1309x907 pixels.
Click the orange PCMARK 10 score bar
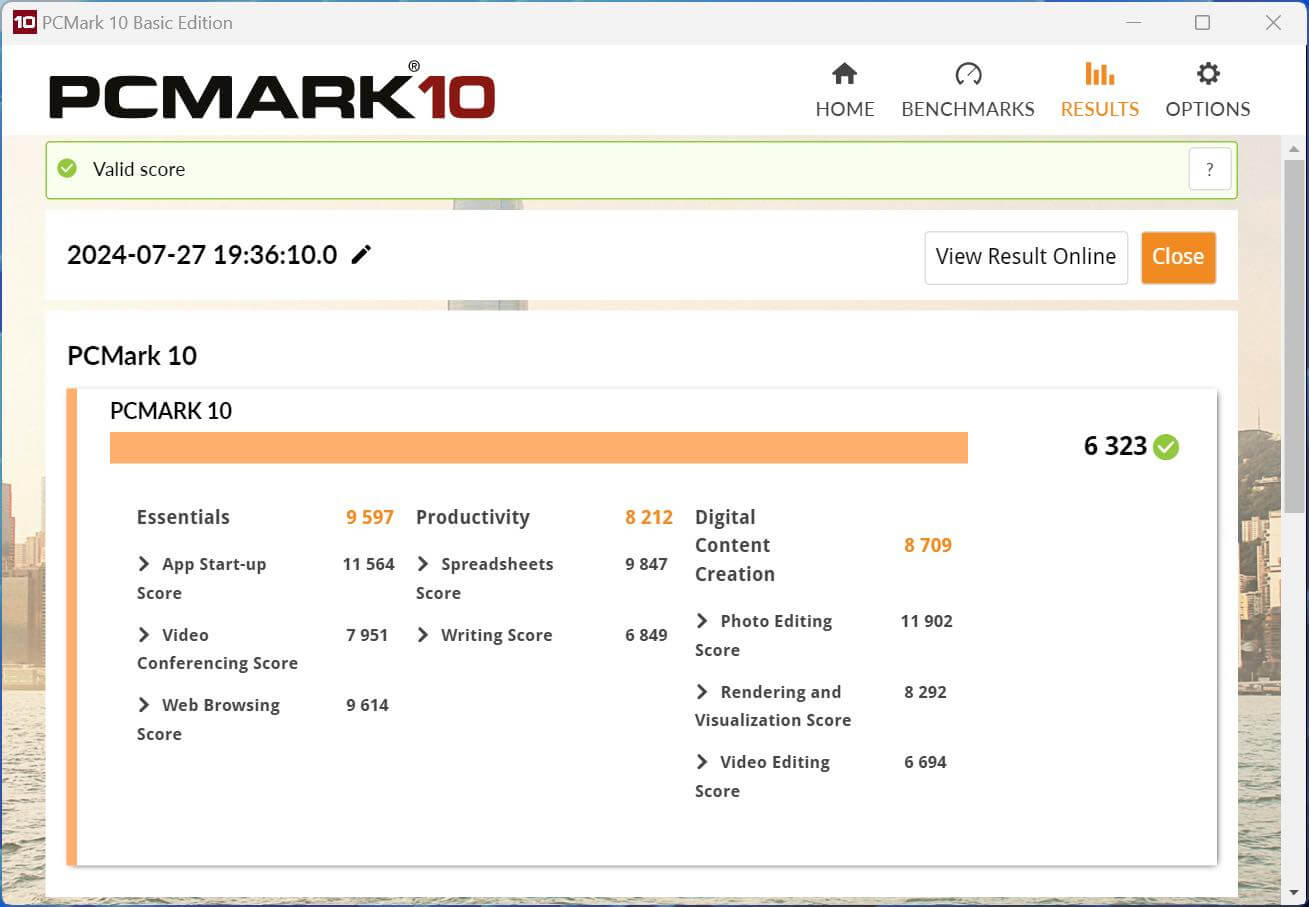(x=539, y=447)
